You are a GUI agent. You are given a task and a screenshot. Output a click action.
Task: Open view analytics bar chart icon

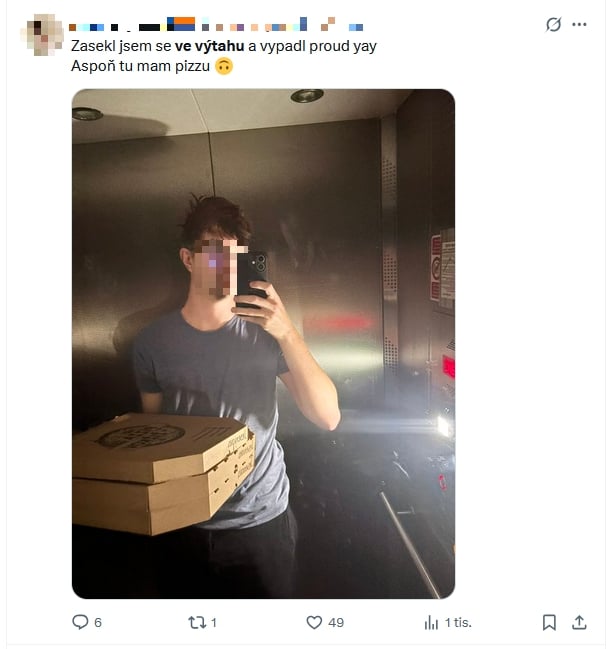pos(431,622)
